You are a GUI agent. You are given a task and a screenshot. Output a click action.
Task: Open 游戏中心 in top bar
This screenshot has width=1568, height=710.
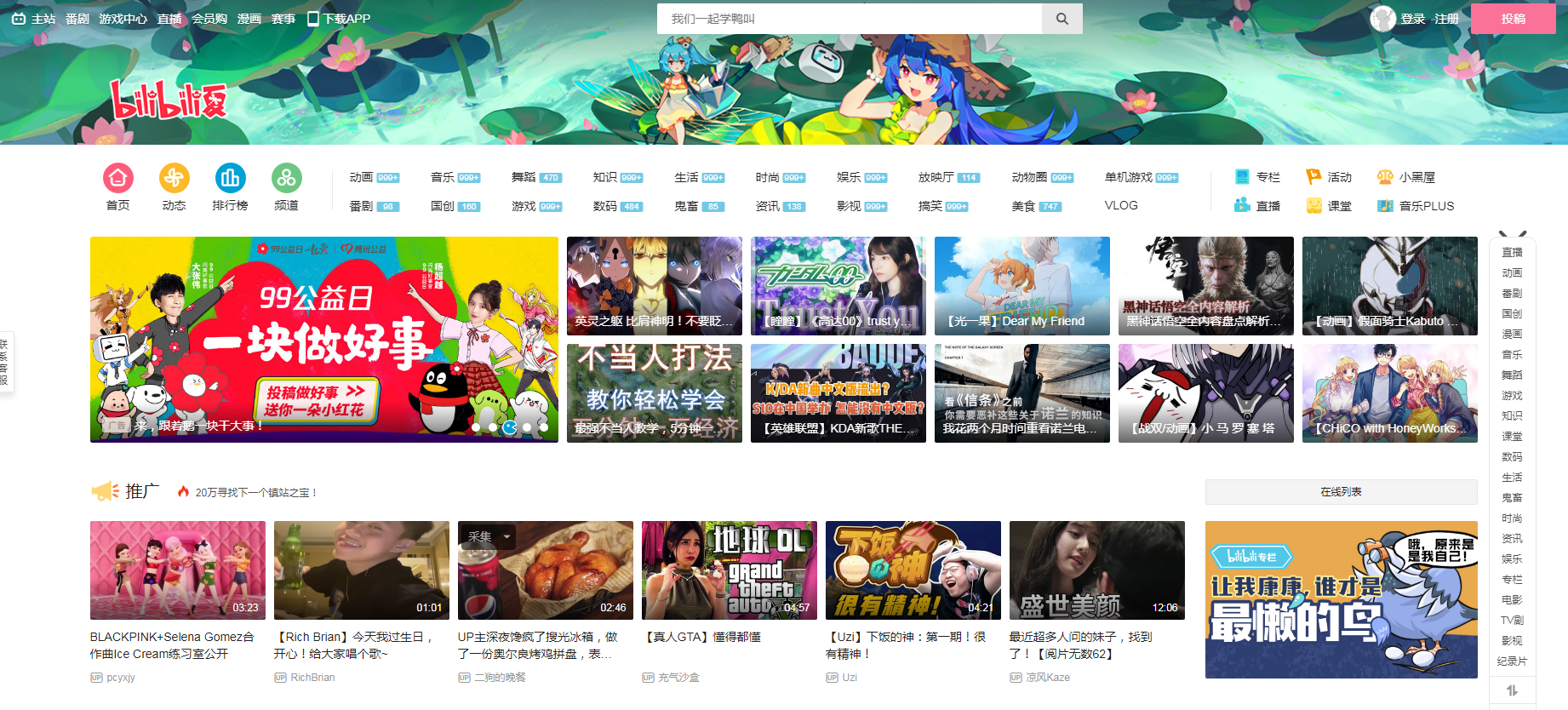click(x=123, y=18)
